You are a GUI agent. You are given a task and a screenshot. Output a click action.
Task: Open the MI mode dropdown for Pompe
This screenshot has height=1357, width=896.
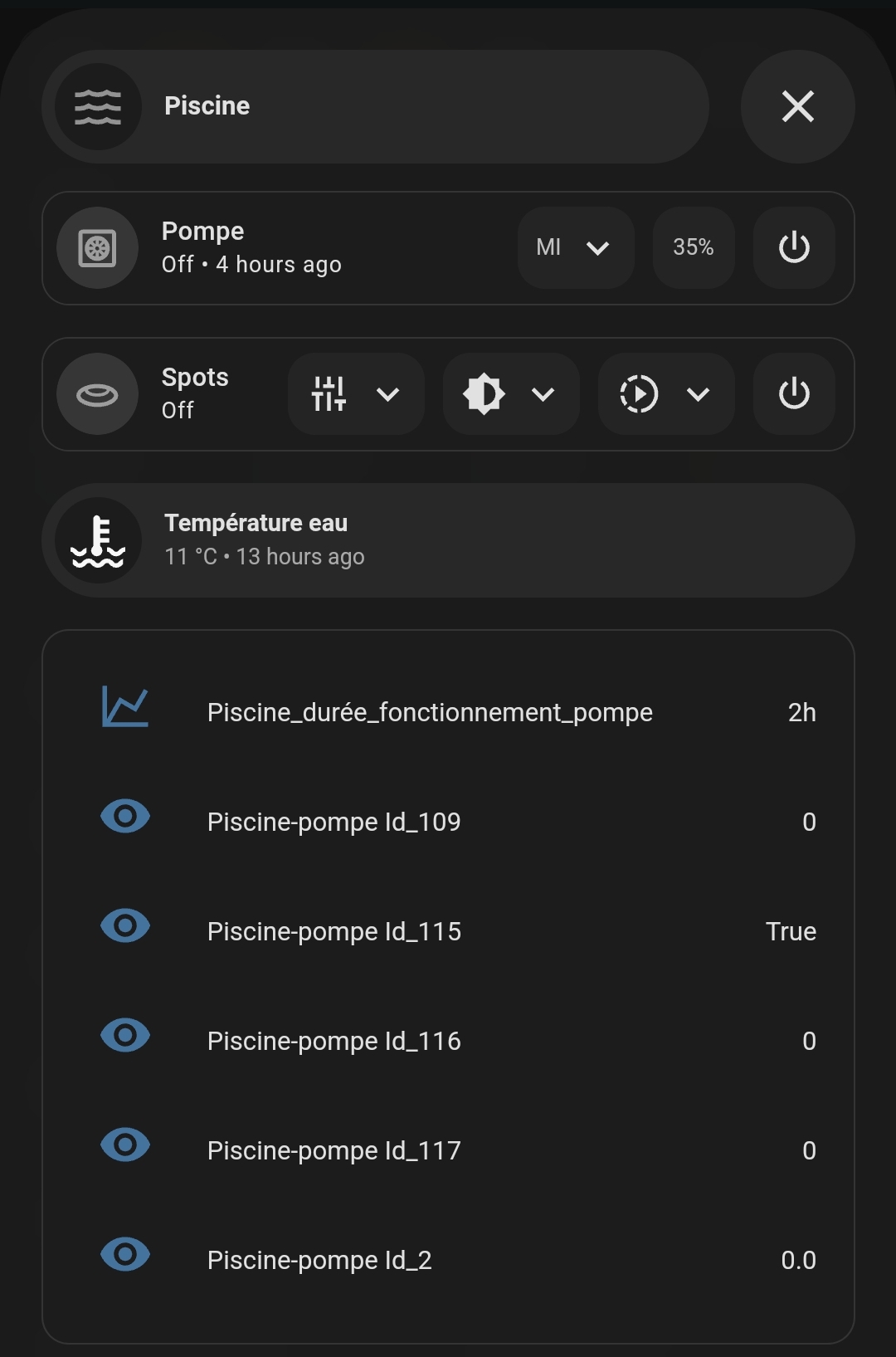click(576, 247)
